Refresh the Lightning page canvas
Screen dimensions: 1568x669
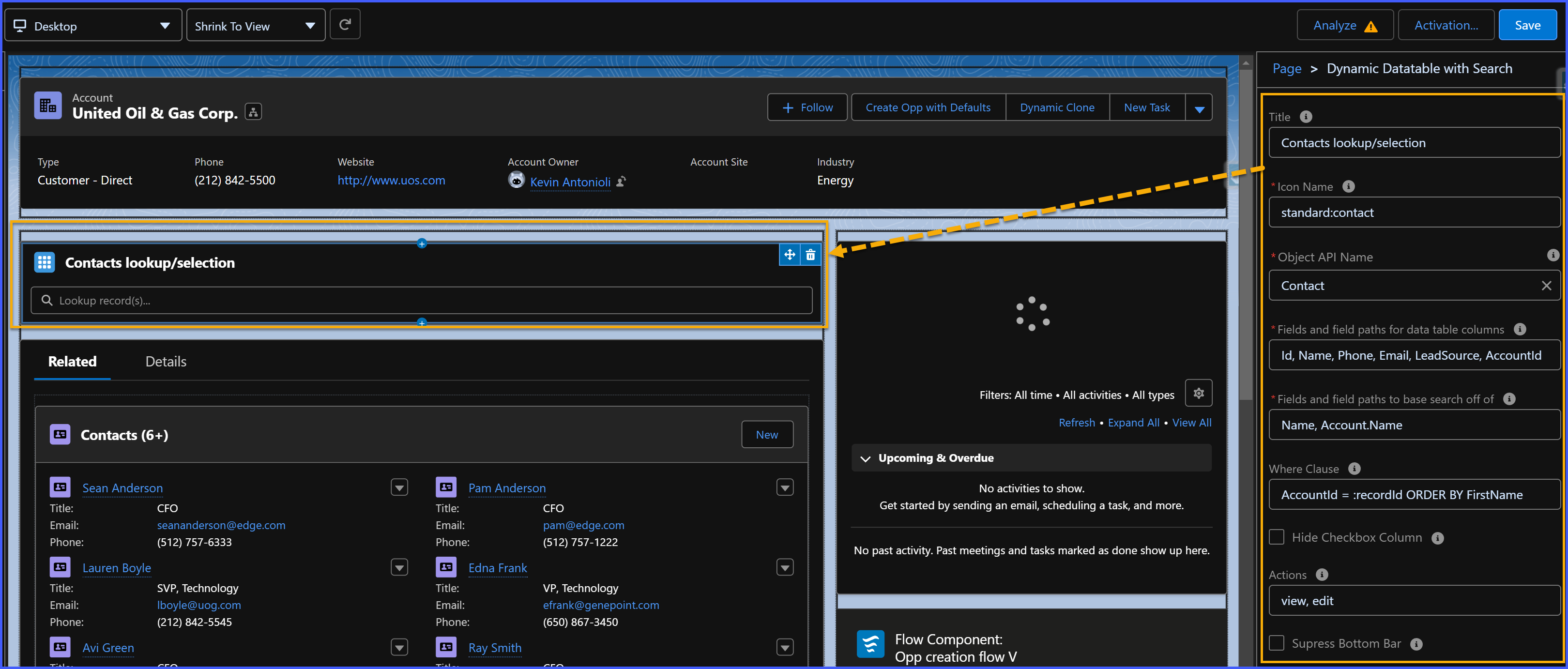tap(345, 24)
